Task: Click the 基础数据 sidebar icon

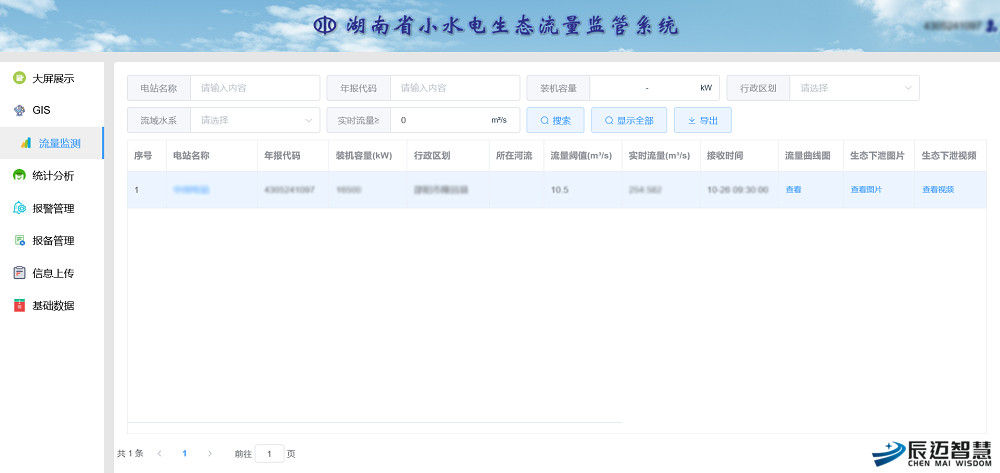Action: [x=19, y=306]
